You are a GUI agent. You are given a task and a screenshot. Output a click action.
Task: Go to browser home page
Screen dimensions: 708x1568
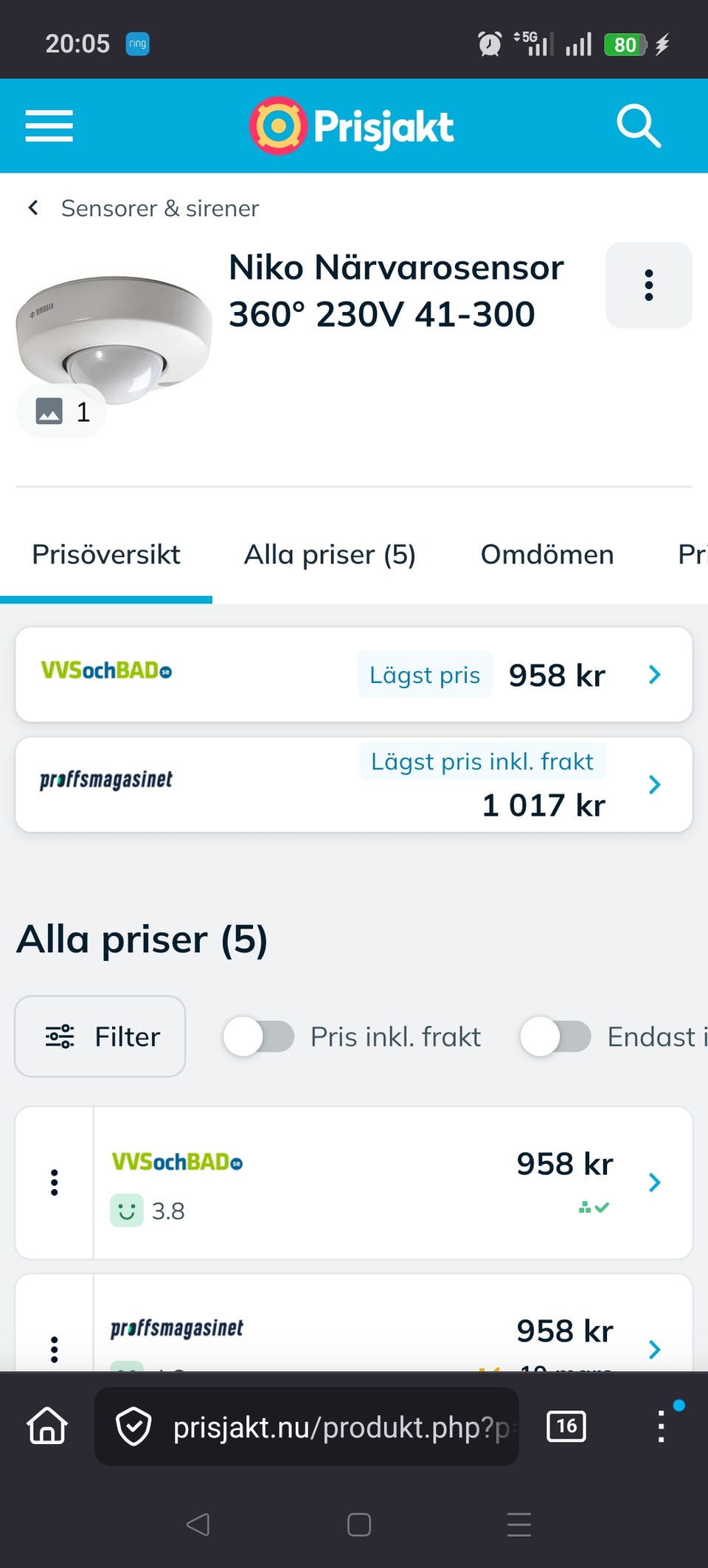(47, 1426)
